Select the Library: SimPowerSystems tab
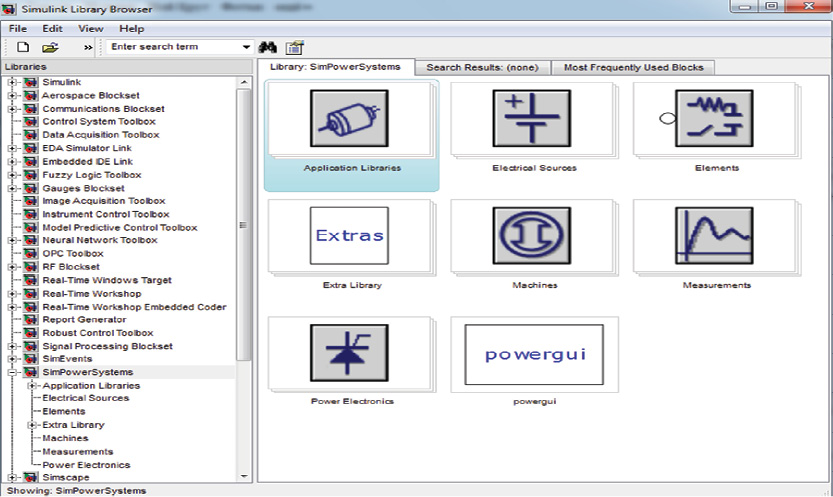 click(335, 67)
